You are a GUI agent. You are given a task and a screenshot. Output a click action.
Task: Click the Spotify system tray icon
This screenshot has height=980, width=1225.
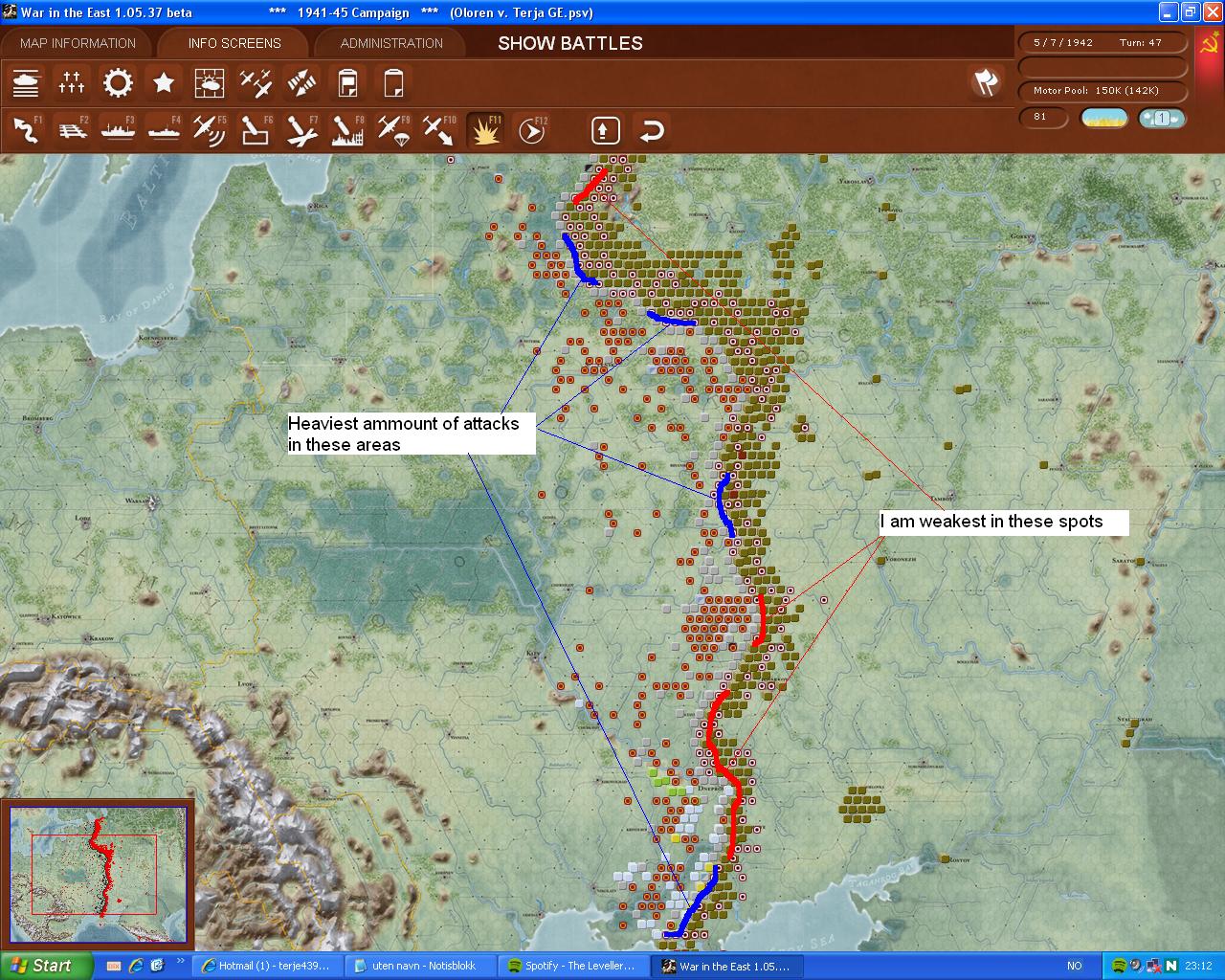[x=1117, y=966]
